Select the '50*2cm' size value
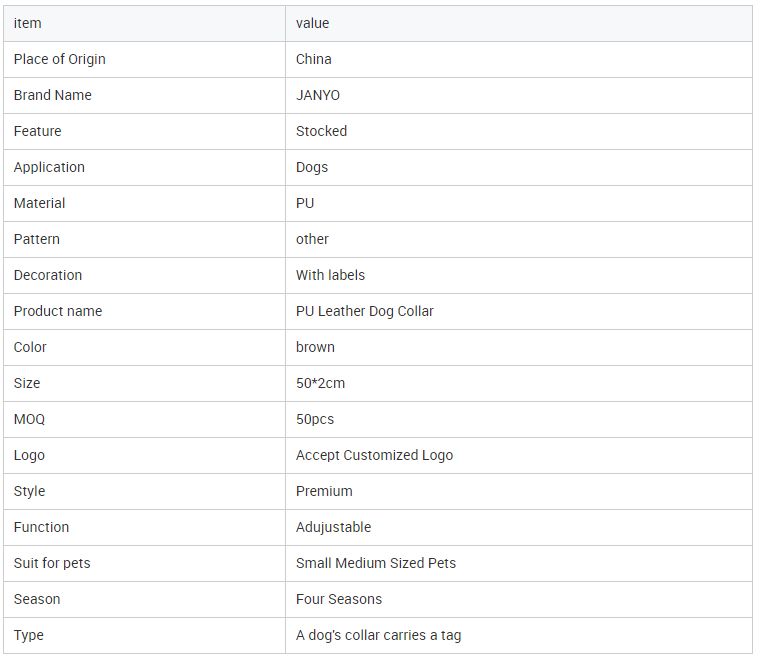761x659 pixels. 320,383
